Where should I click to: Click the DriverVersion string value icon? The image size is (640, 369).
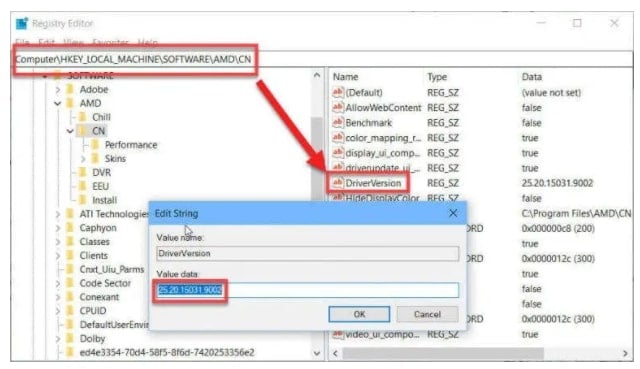338,183
